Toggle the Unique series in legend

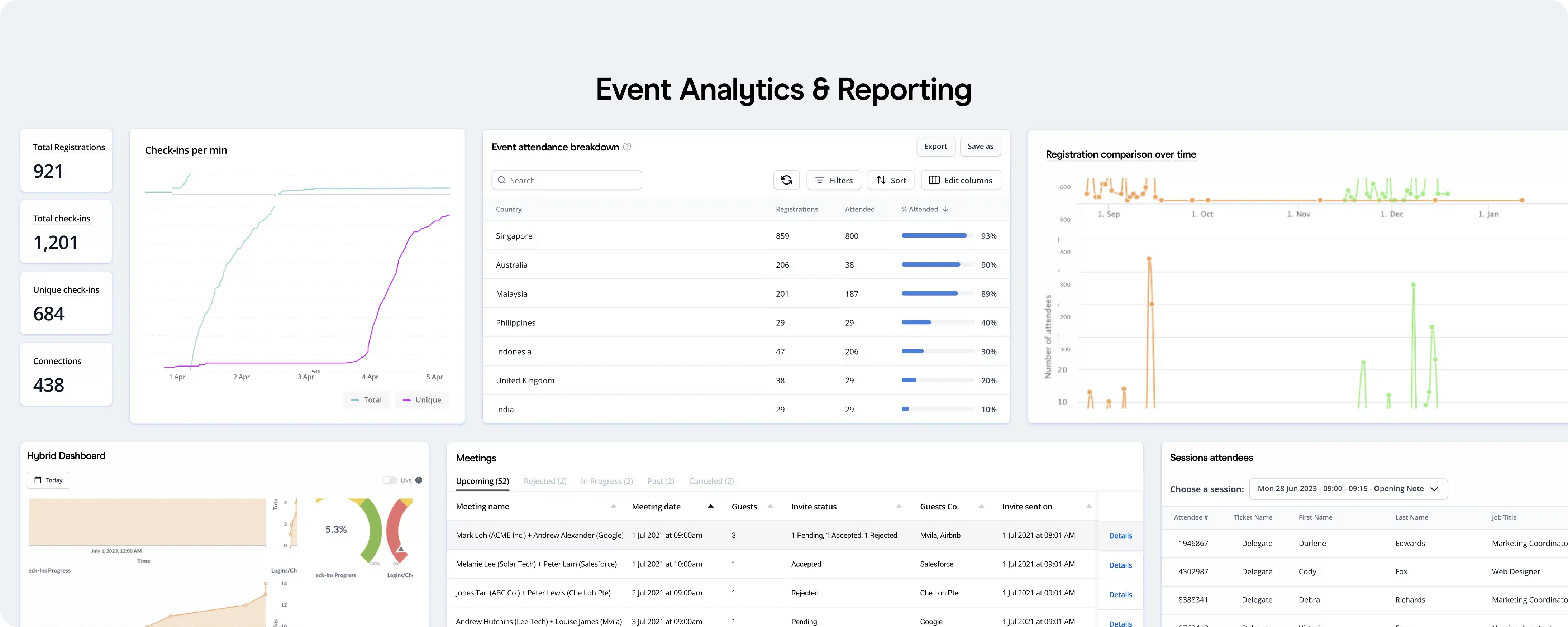pyautogui.click(x=423, y=400)
